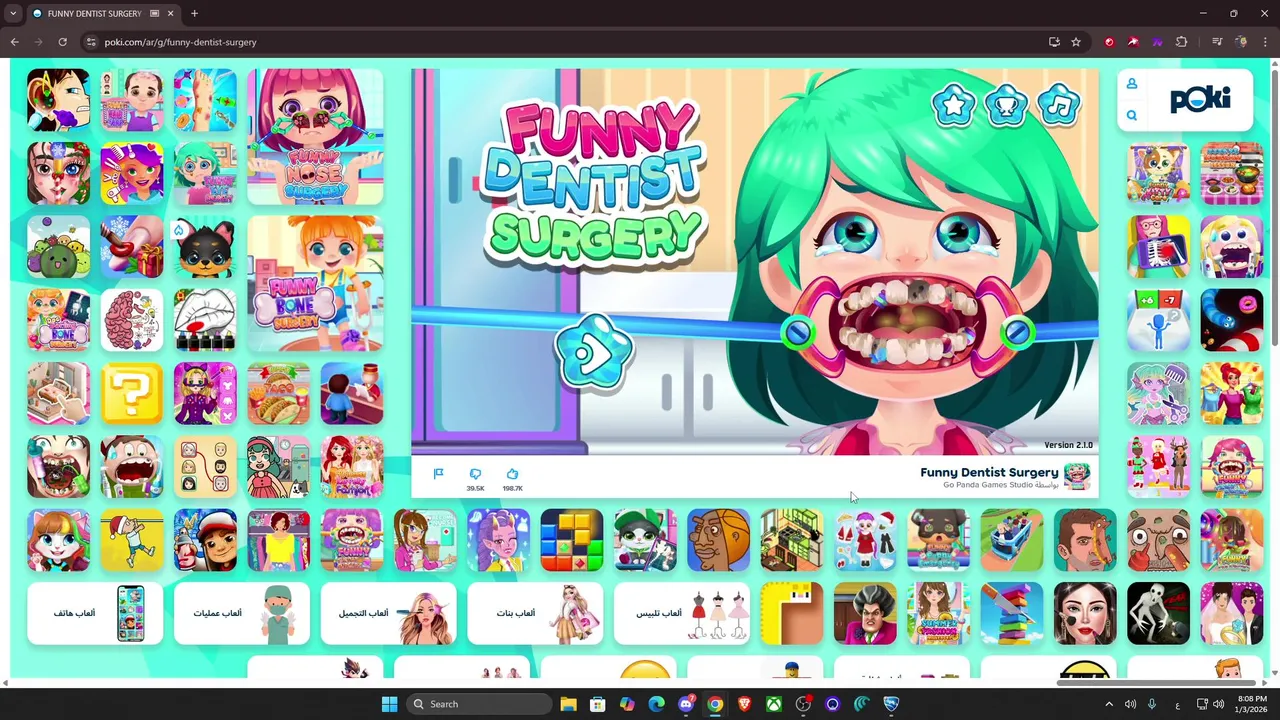Open the yellow block snake game thumbnail
Screen dimensions: 1280x720
(x=791, y=613)
